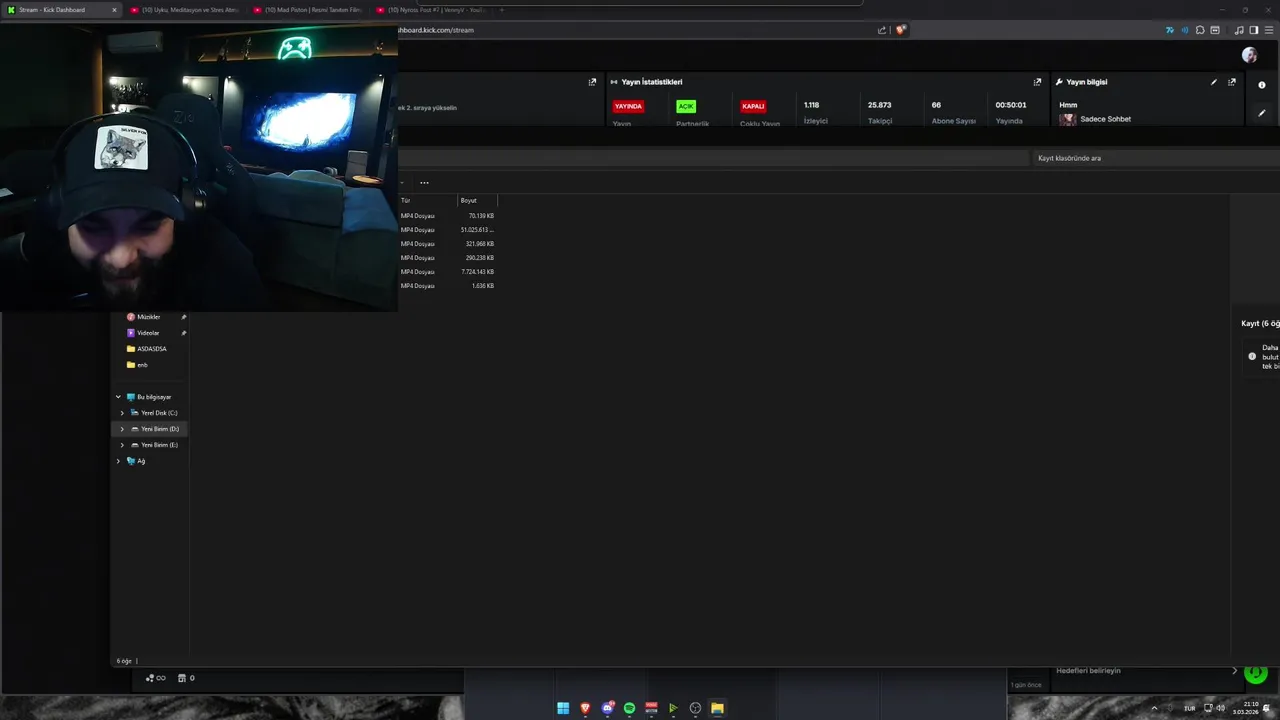Click the pencil icon on right sidebar
This screenshot has height=720, width=1280.
click(1262, 113)
